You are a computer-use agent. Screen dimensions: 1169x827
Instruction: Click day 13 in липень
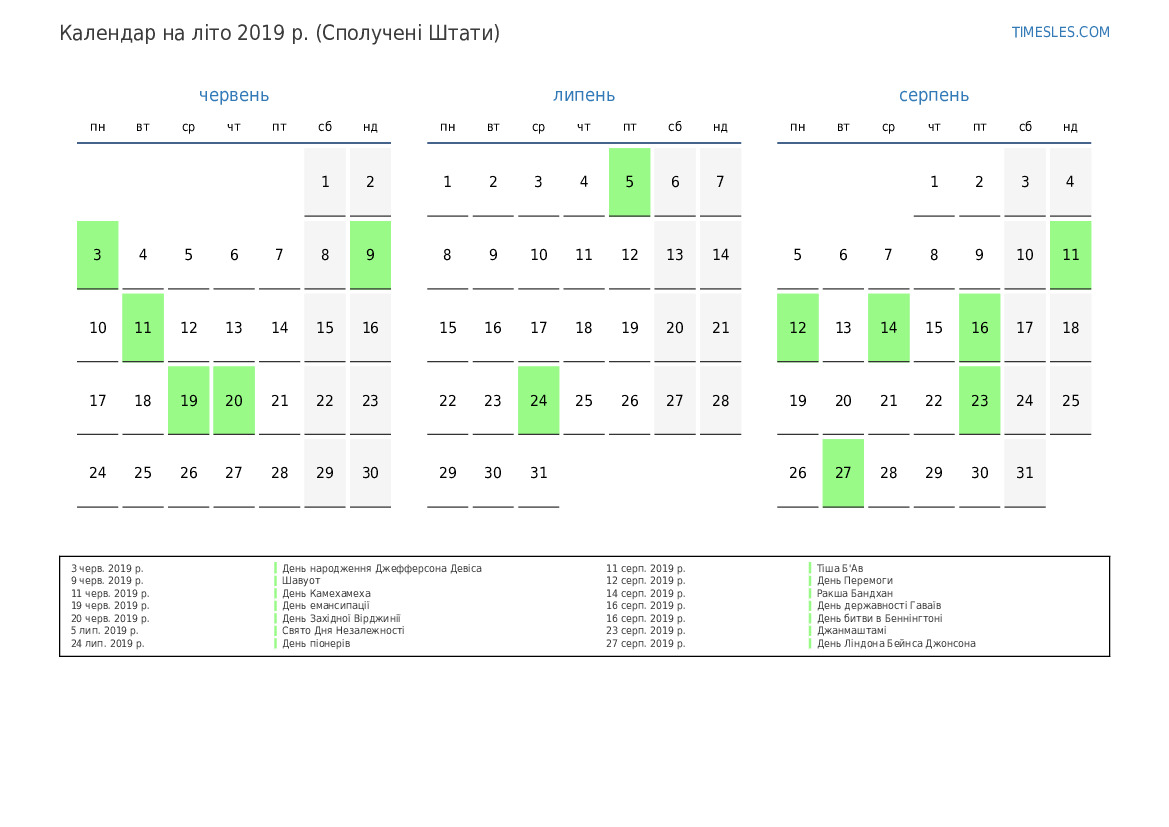coord(675,255)
